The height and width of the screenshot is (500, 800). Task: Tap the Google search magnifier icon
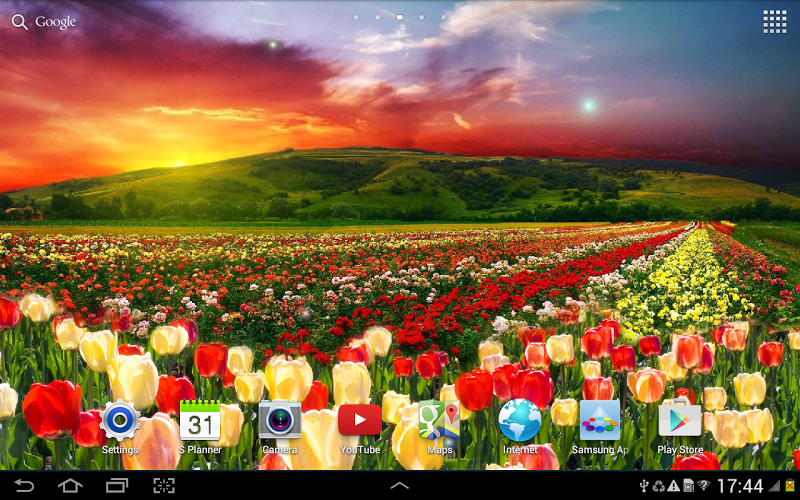point(19,22)
